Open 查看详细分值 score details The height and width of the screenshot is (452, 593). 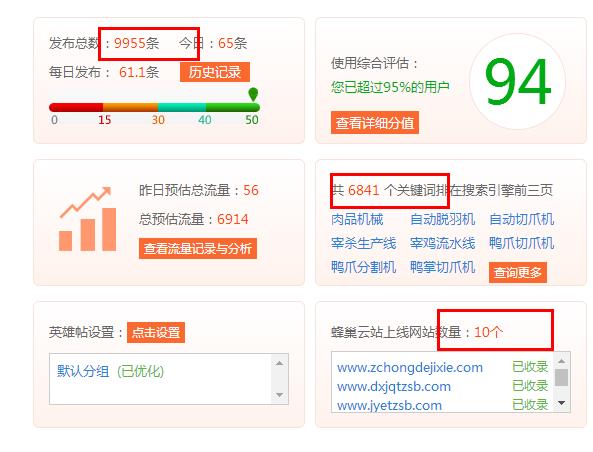(x=375, y=123)
